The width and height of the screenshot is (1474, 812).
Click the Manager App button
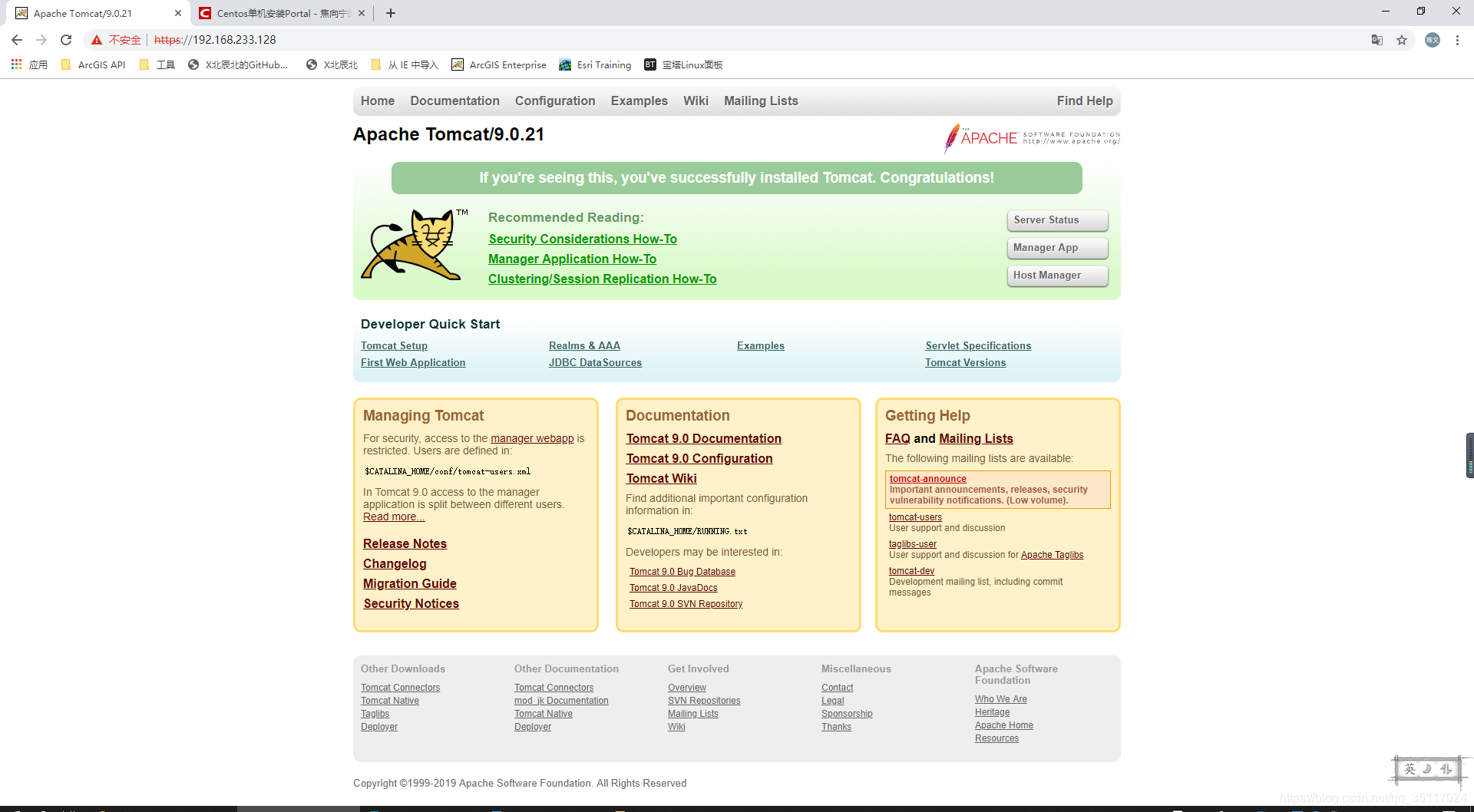(1057, 248)
